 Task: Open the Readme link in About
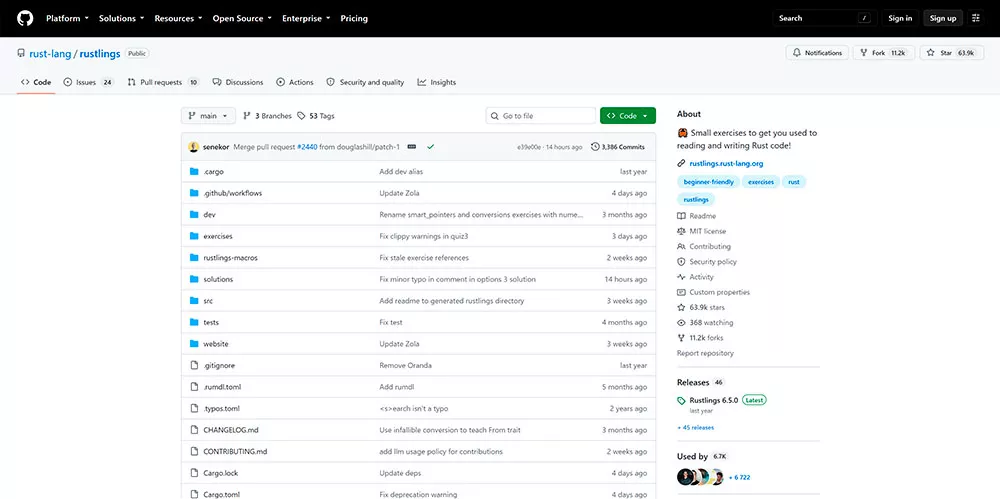tap(696, 216)
